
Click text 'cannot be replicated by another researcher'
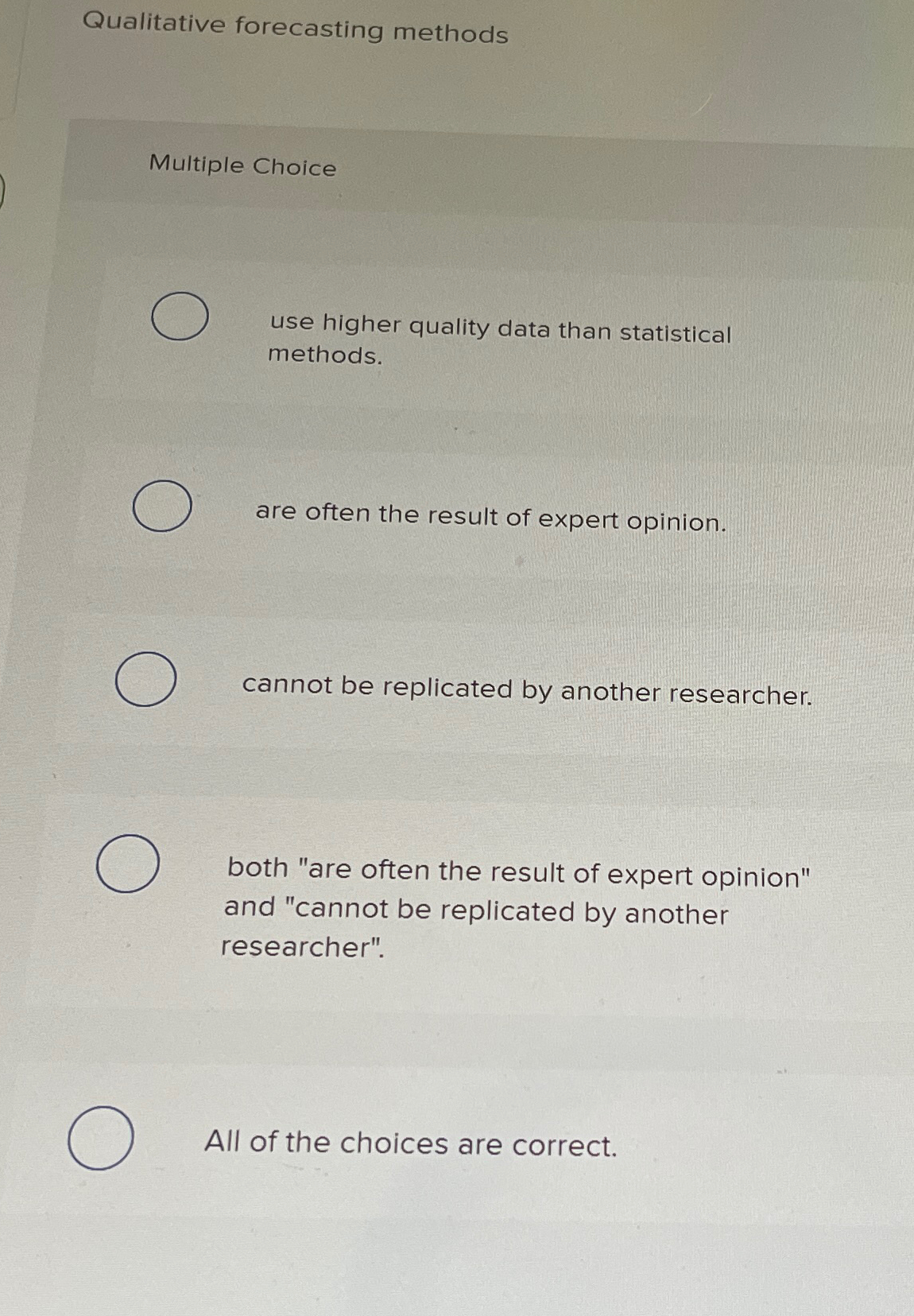pos(525,690)
